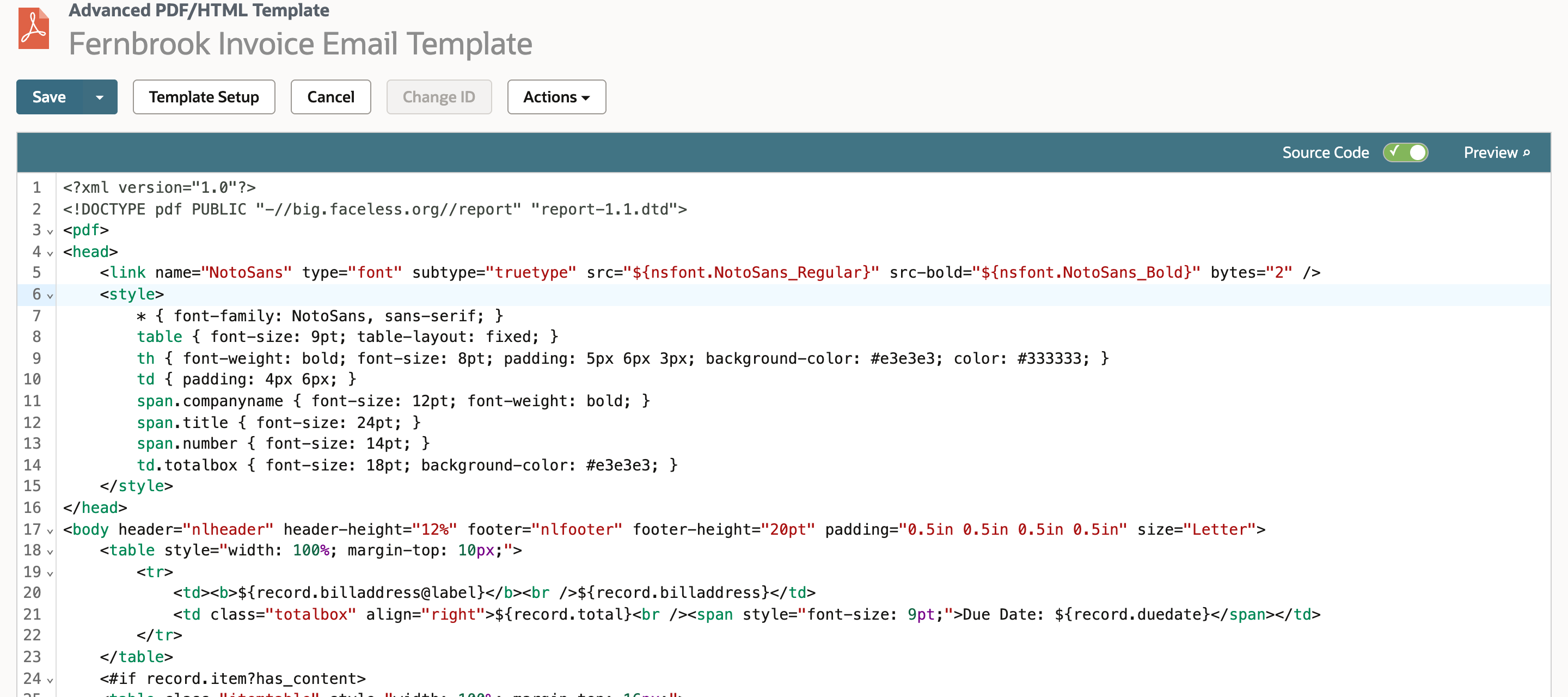Open Template Setup

[x=204, y=97]
